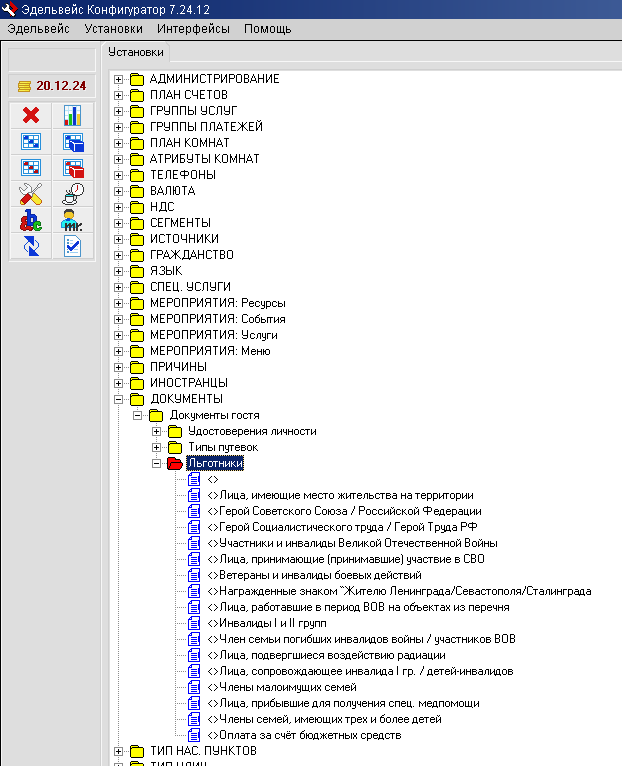This screenshot has width=622, height=766.
Task: Open the bar chart statistics icon
Action: 73,115
